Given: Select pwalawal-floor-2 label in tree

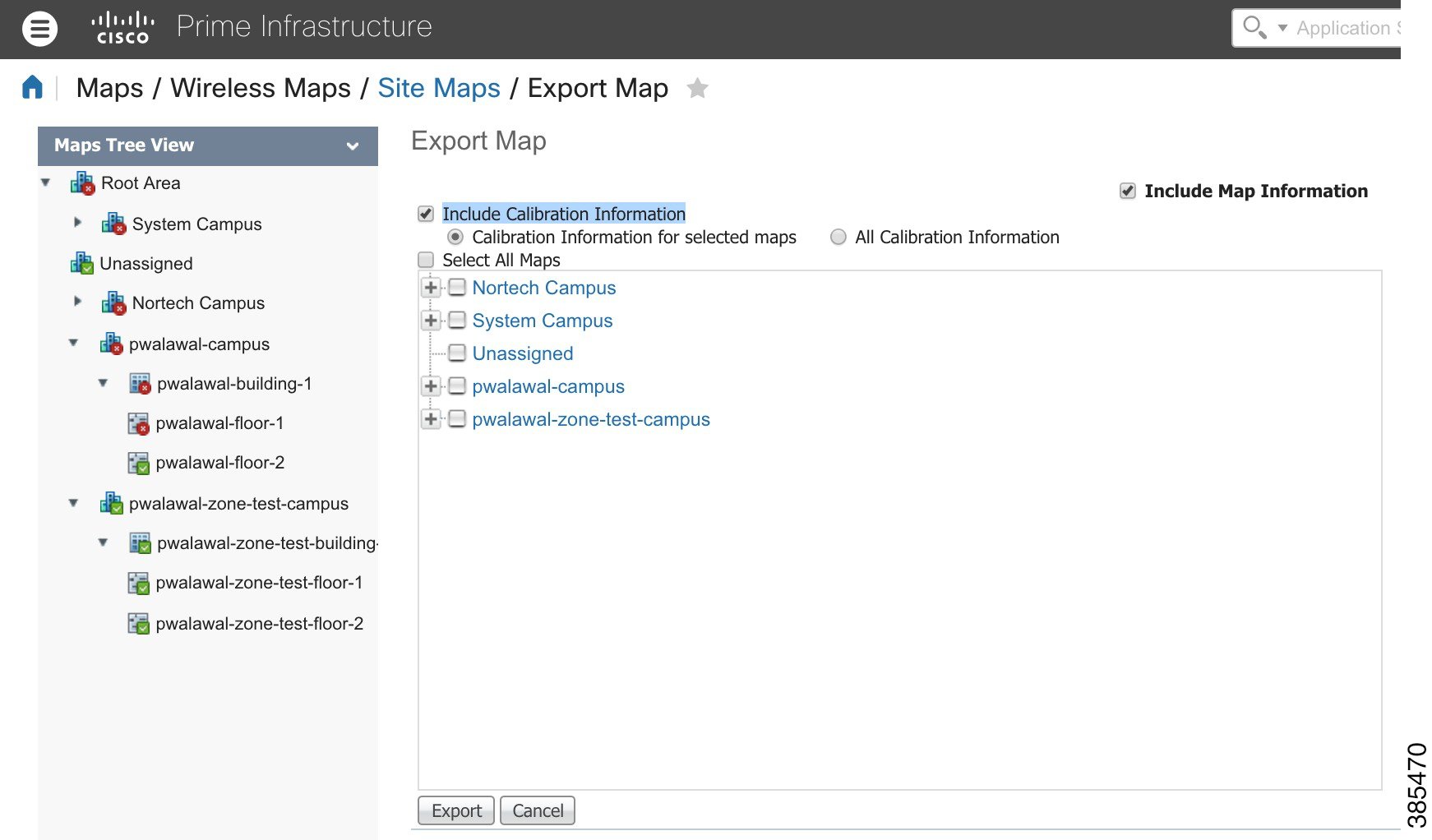Looking at the screenshot, I should [220, 463].
